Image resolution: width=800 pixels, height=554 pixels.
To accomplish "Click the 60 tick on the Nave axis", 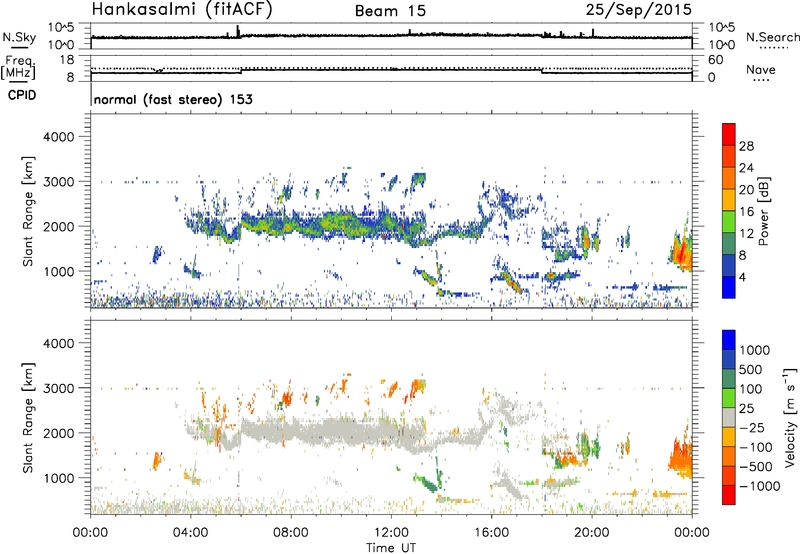I will pos(715,60).
